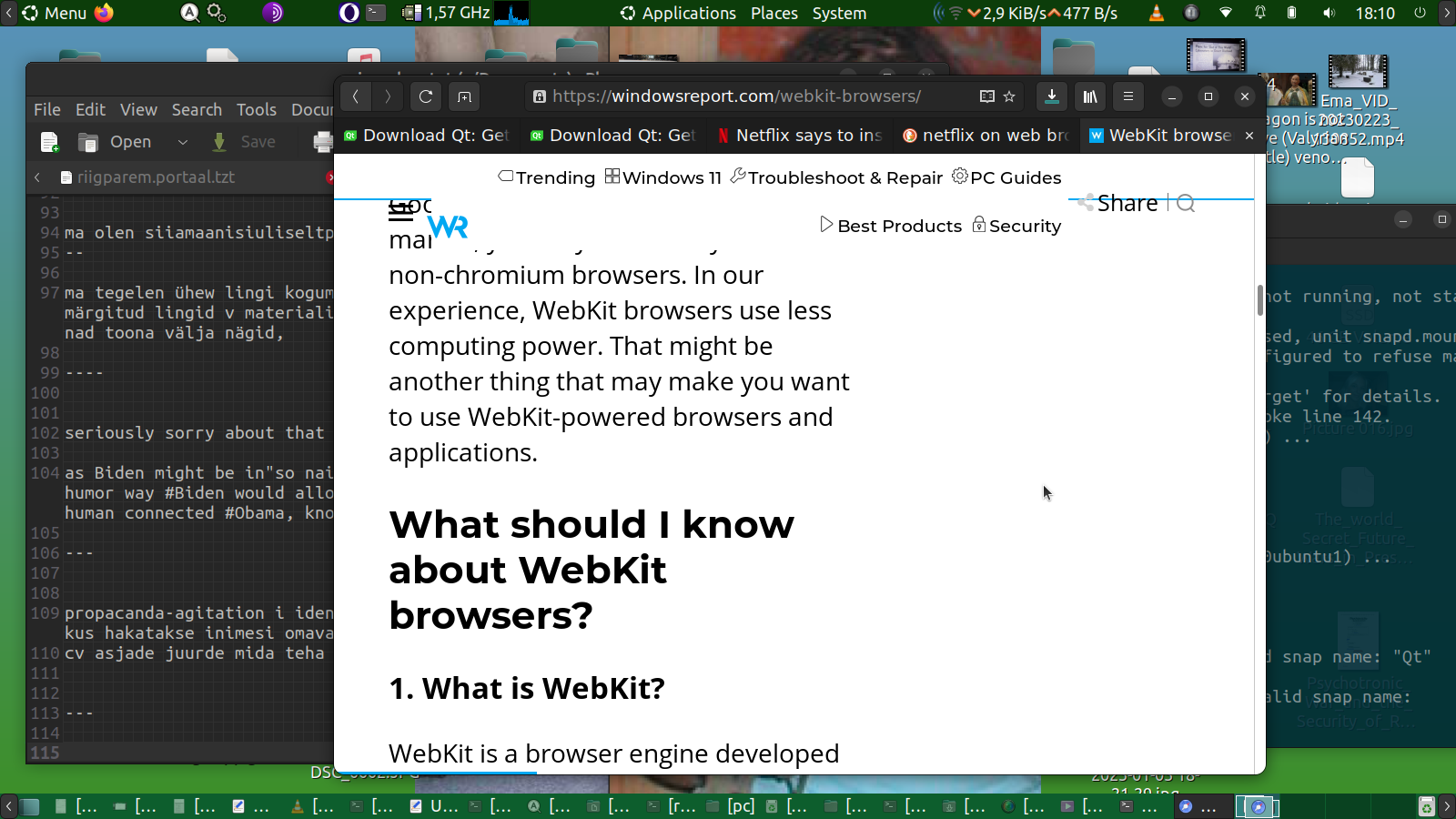Viewport: 1456px width, 819px height.
Task: Reload the windowsreport page
Action: coord(426,96)
